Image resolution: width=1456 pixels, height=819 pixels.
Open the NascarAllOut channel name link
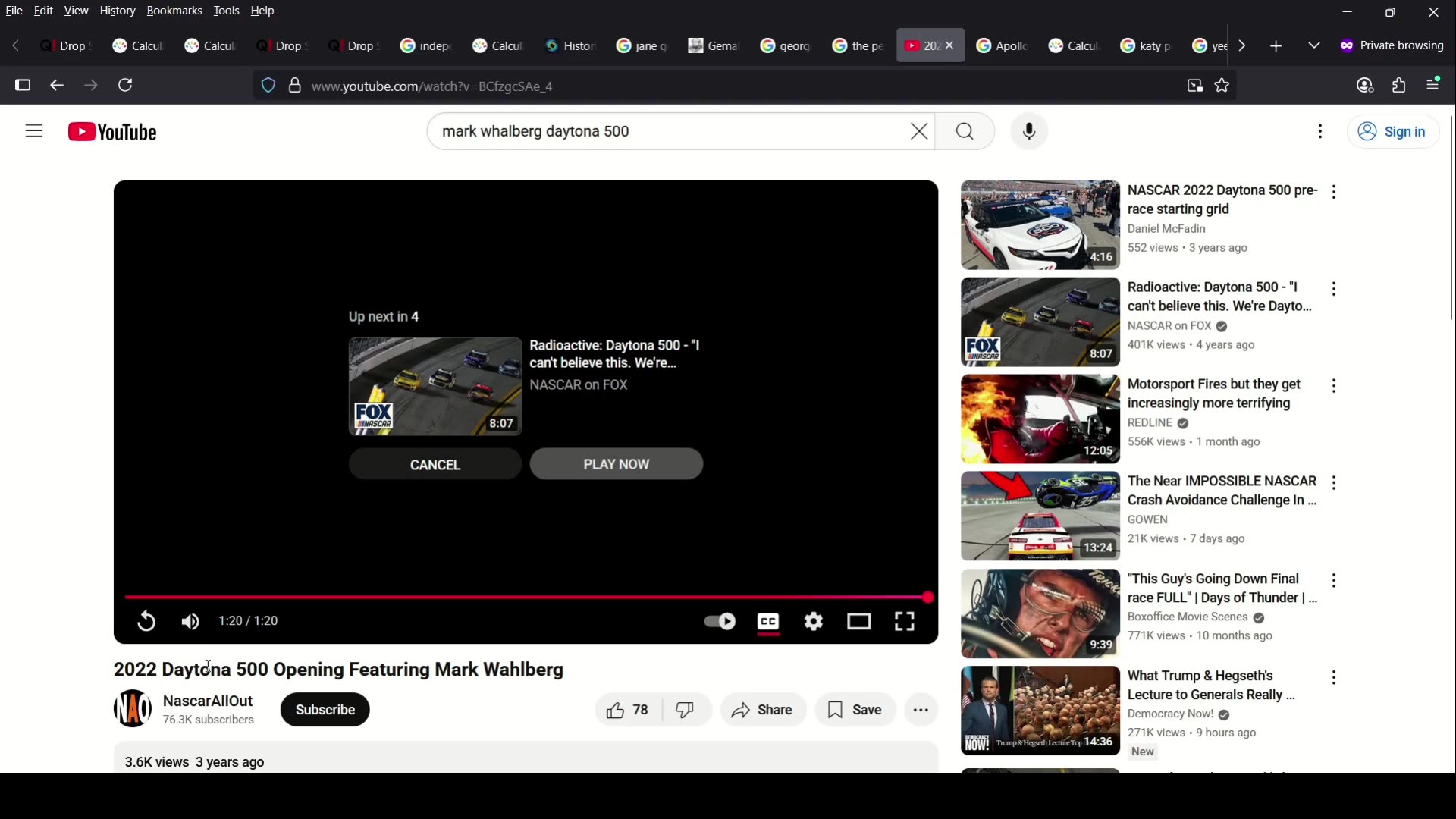pyautogui.click(x=208, y=701)
